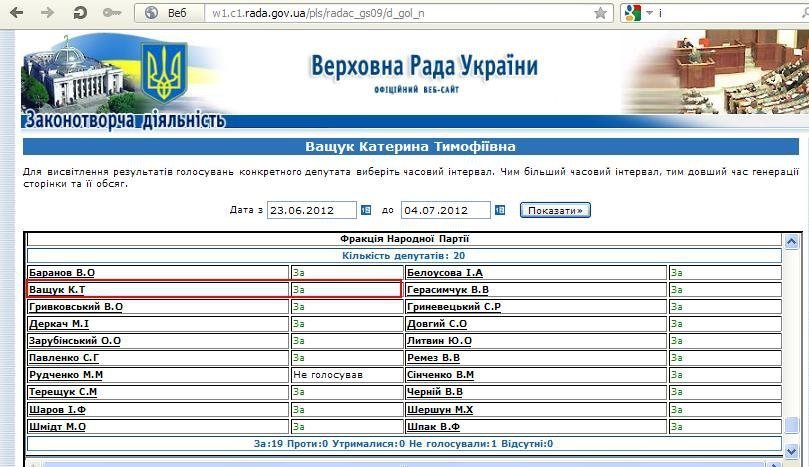Open deputy link 'Литвин Ю.О'
The height and width of the screenshot is (467, 809).
(x=439, y=341)
